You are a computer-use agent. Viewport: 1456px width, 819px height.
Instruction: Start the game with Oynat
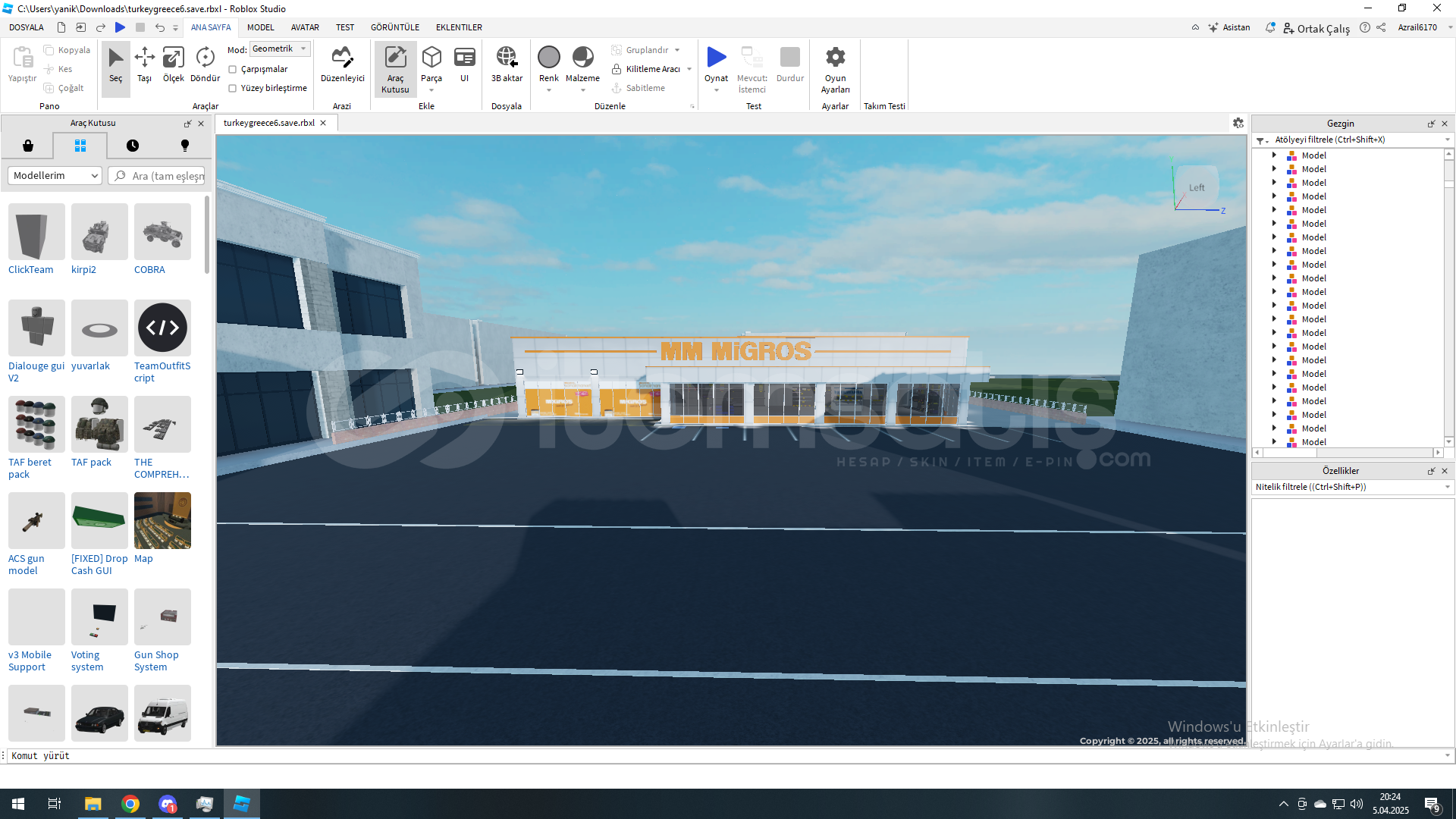tap(716, 64)
